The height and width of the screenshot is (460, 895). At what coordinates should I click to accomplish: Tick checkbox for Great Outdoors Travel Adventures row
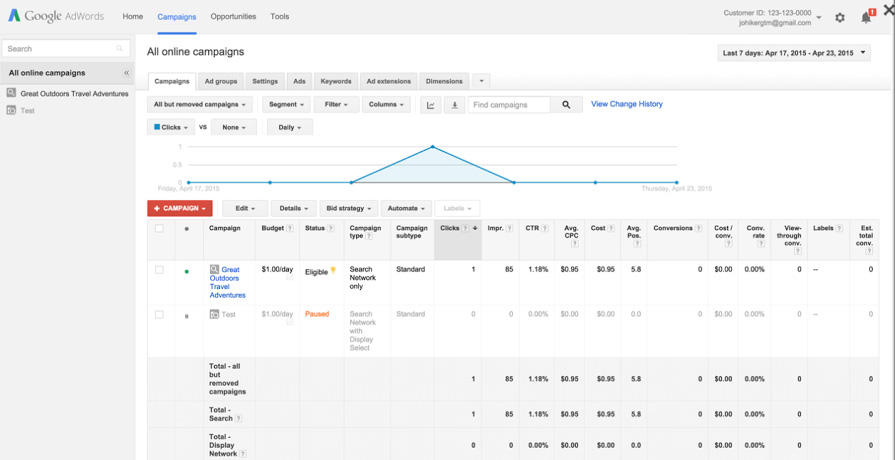click(159, 270)
